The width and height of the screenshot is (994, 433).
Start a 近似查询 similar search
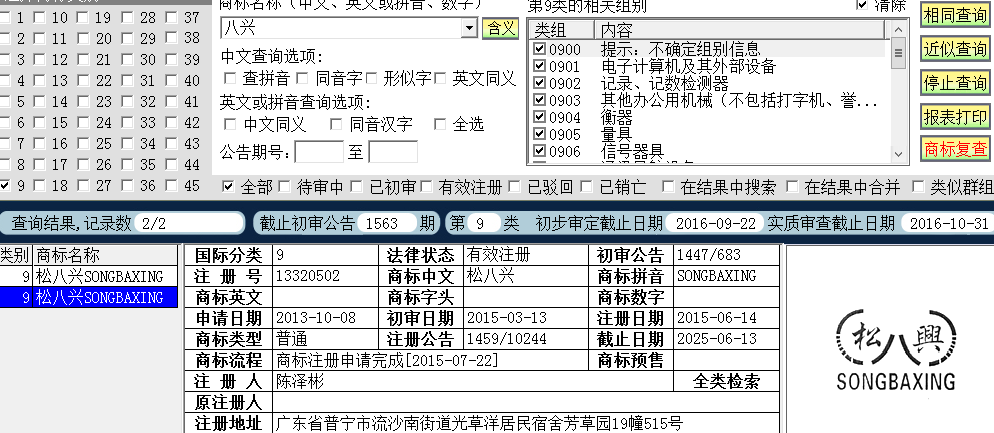tap(955, 49)
